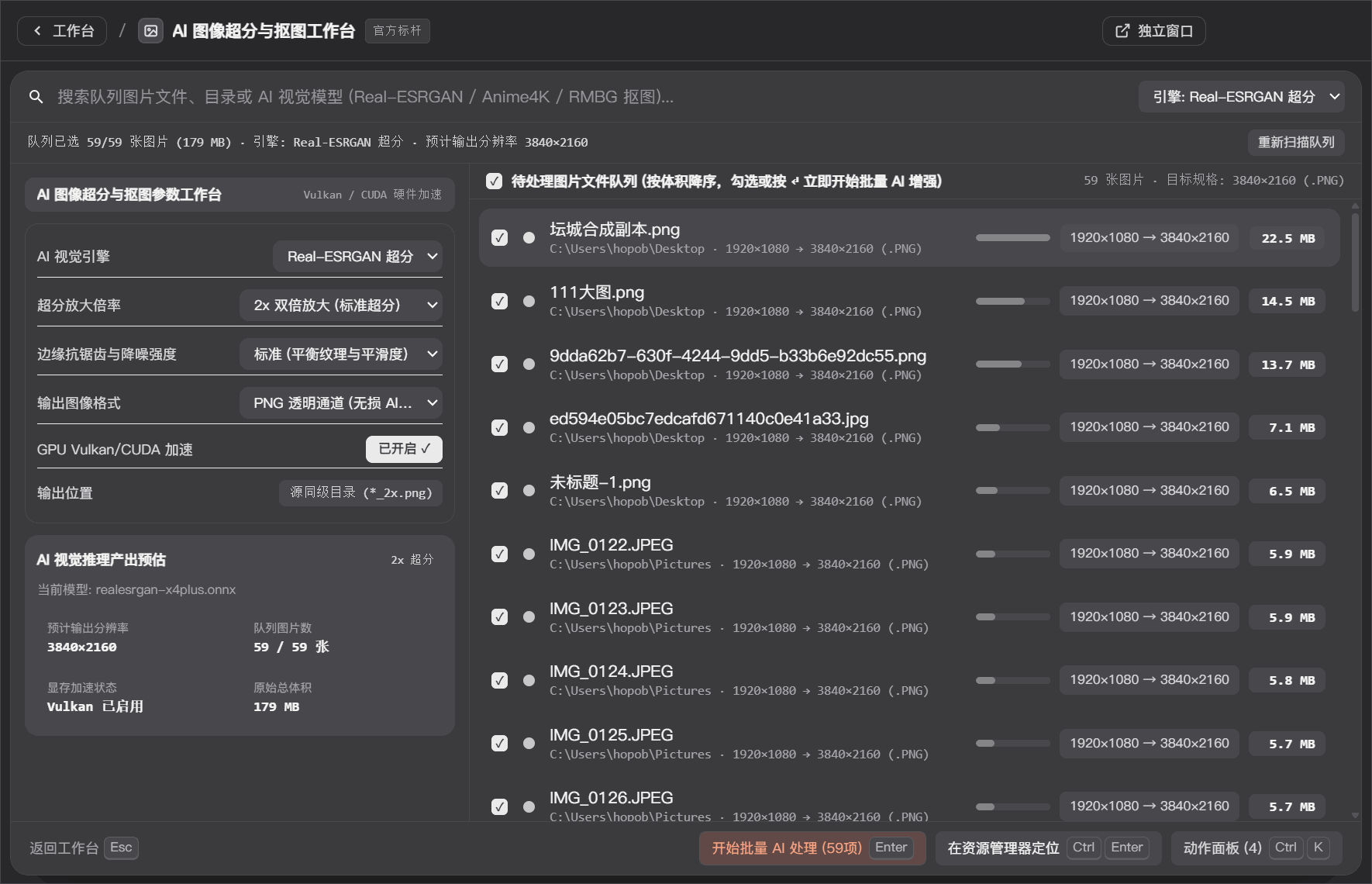Click the 6.5 MB size tag
The width and height of the screenshot is (1372, 884).
1288,491
